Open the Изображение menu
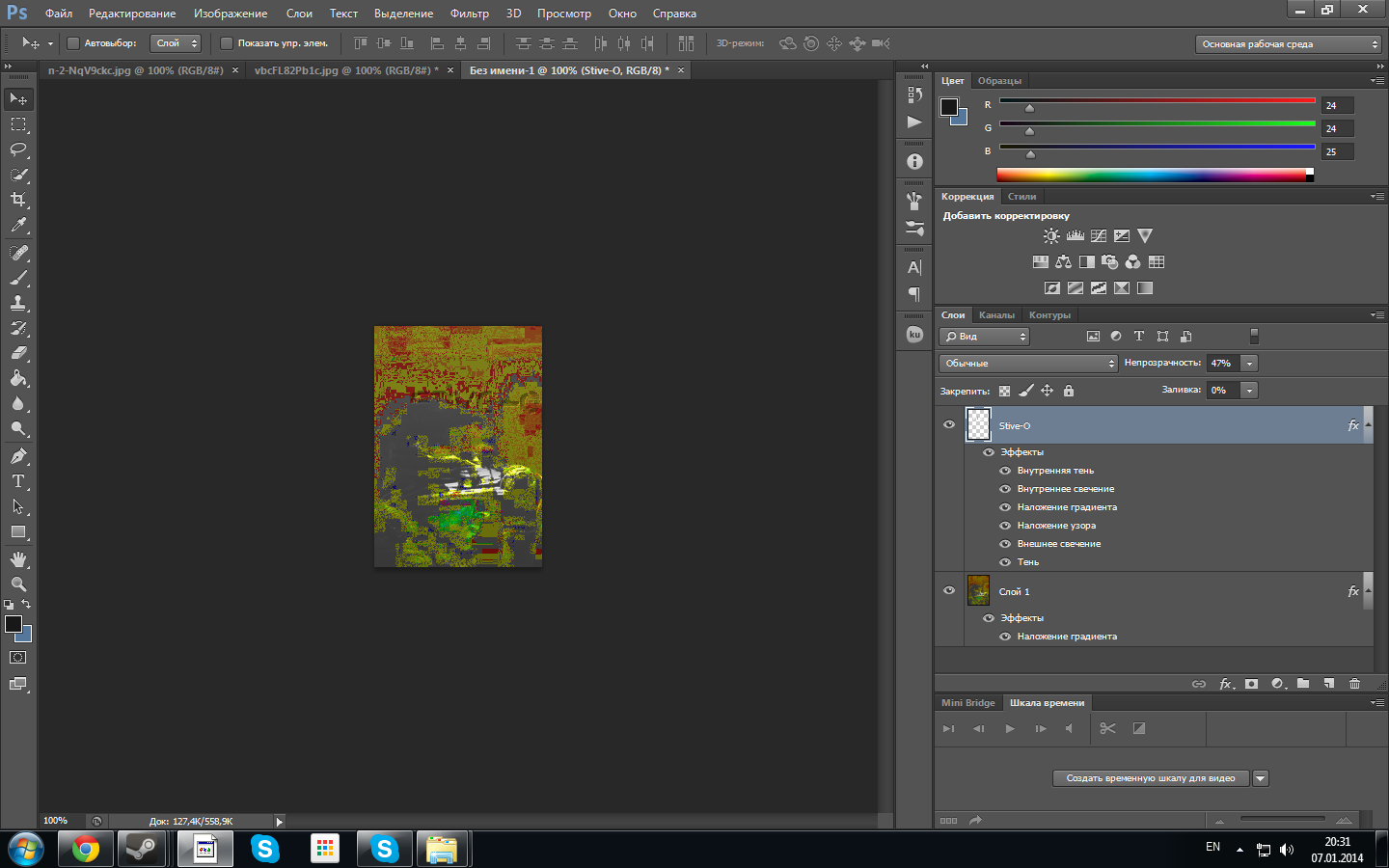 click(x=231, y=14)
